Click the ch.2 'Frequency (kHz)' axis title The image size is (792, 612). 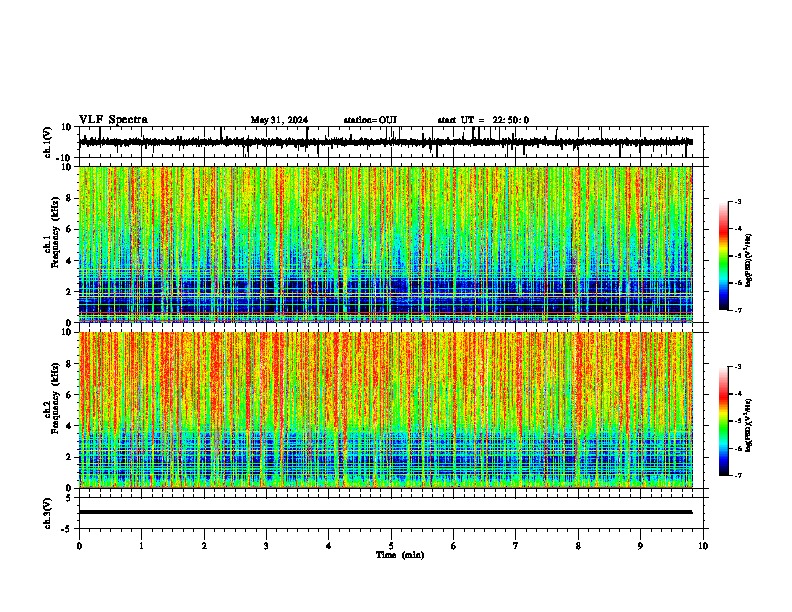pyautogui.click(x=55, y=398)
